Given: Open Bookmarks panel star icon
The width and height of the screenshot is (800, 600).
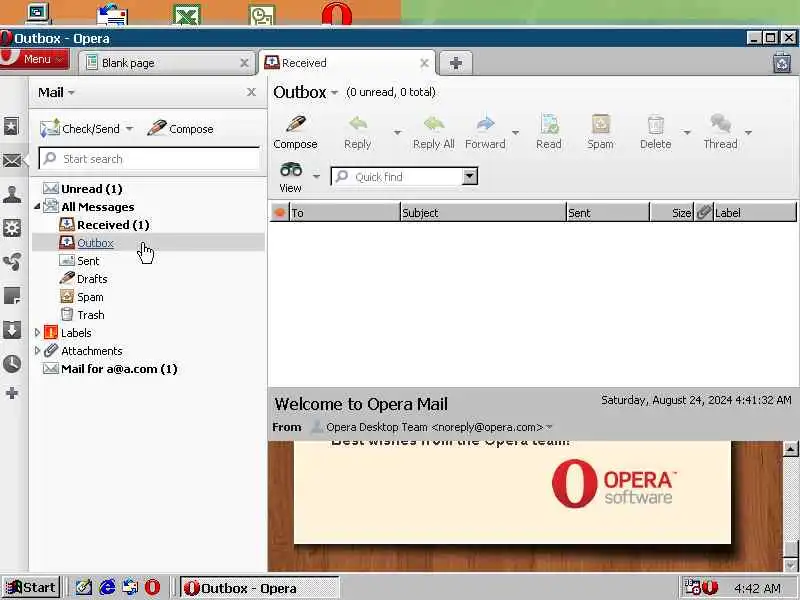Looking at the screenshot, I should click(12, 126).
